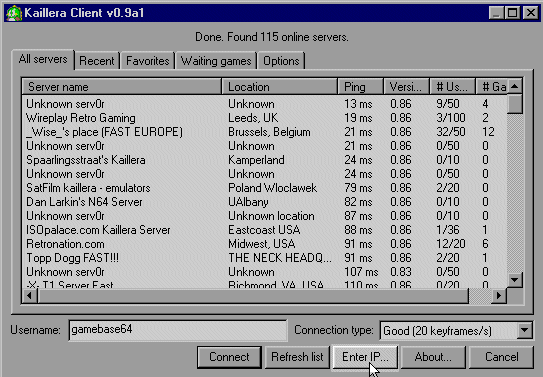Open the Recent tab
Viewport: 543px width, 377px height.
point(97,61)
